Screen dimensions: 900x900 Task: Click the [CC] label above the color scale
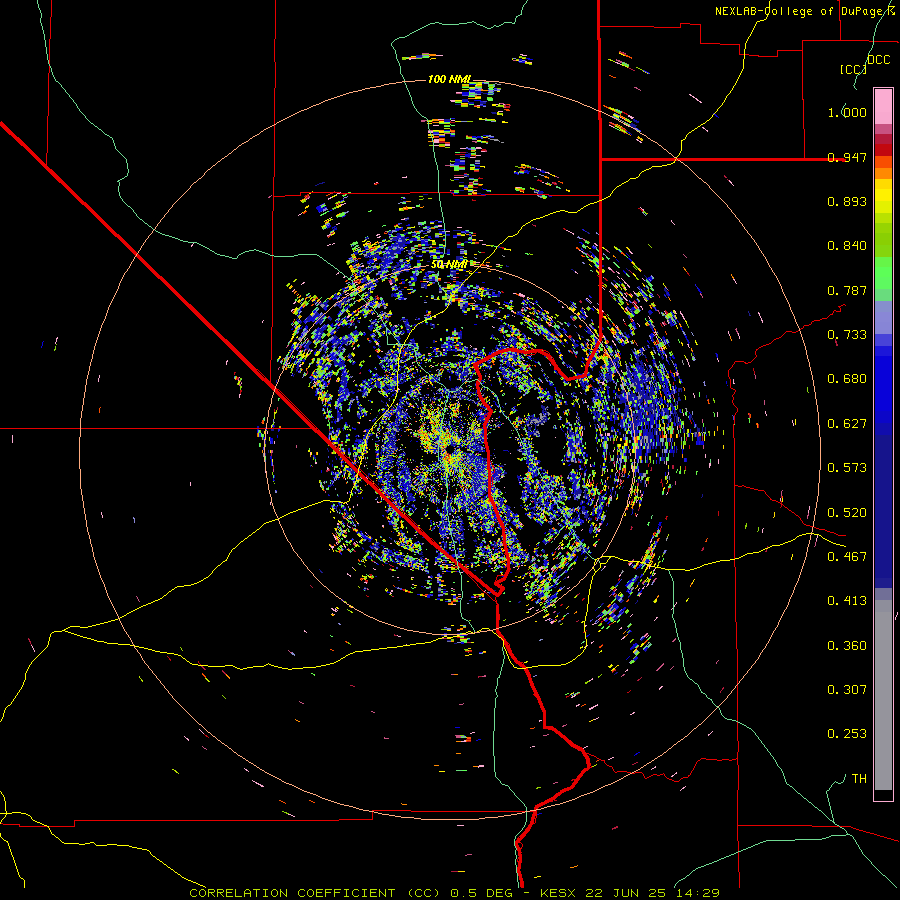pyautogui.click(x=853, y=69)
